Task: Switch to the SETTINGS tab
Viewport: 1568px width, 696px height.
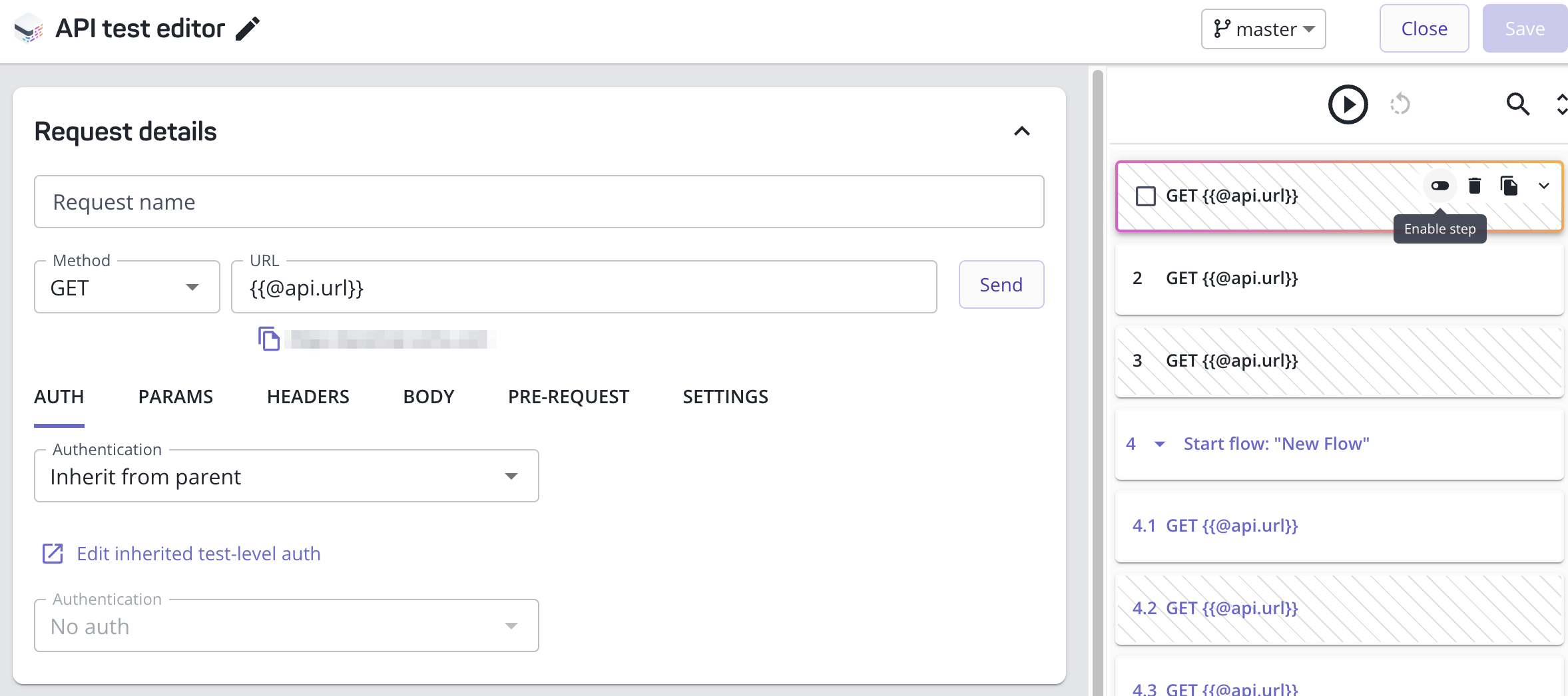Action: pos(726,397)
